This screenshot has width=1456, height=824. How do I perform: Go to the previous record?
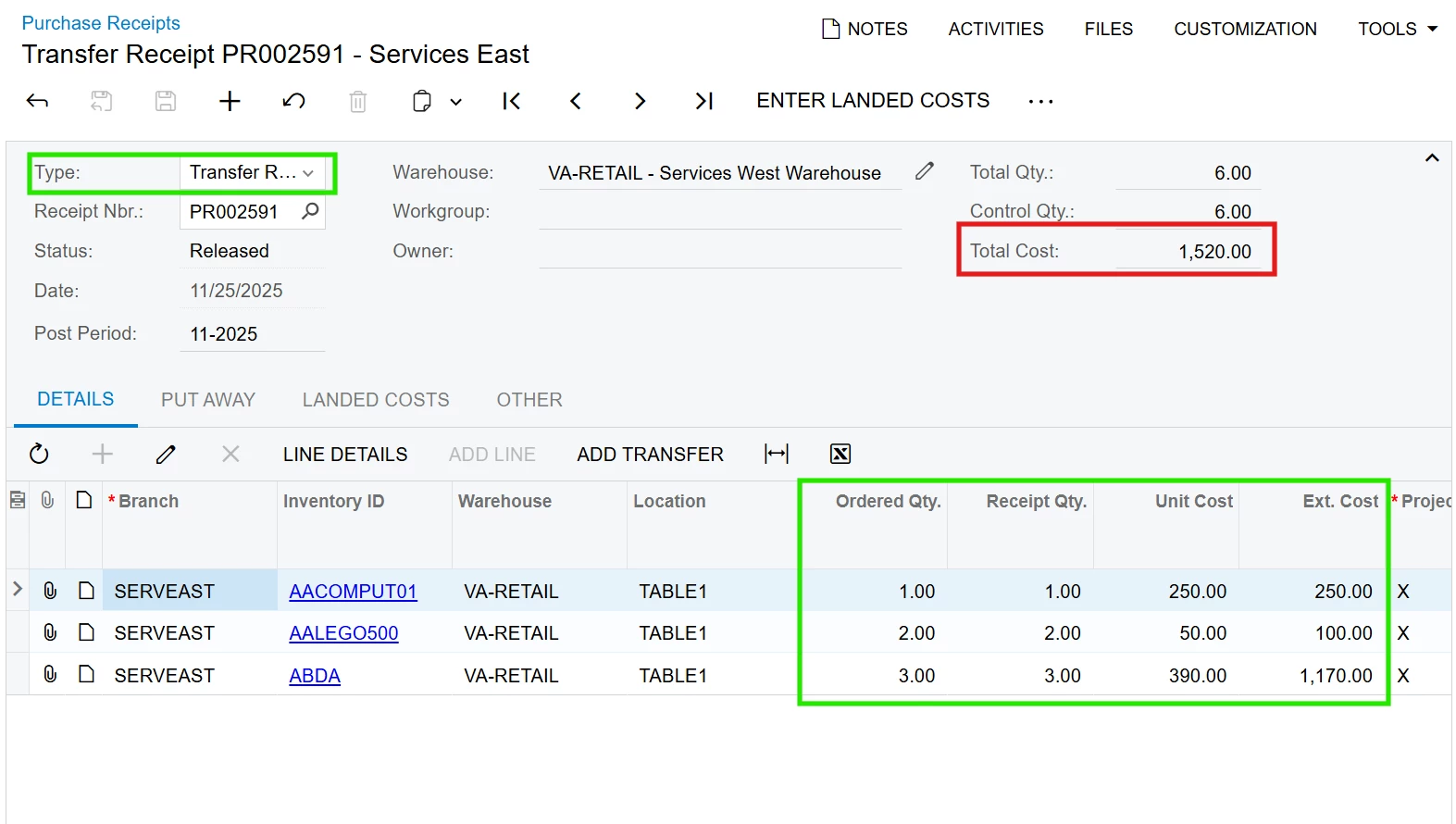[x=576, y=101]
